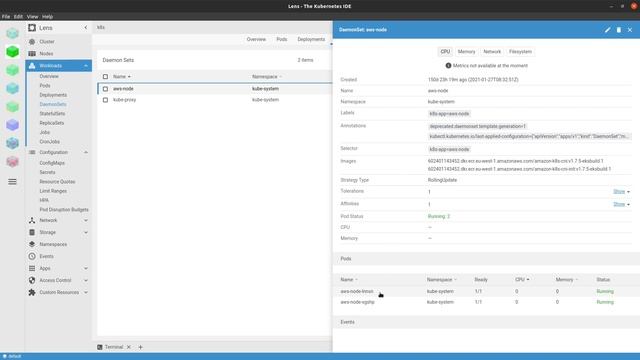
Task: Close the Terminal tab
Action: (129, 347)
